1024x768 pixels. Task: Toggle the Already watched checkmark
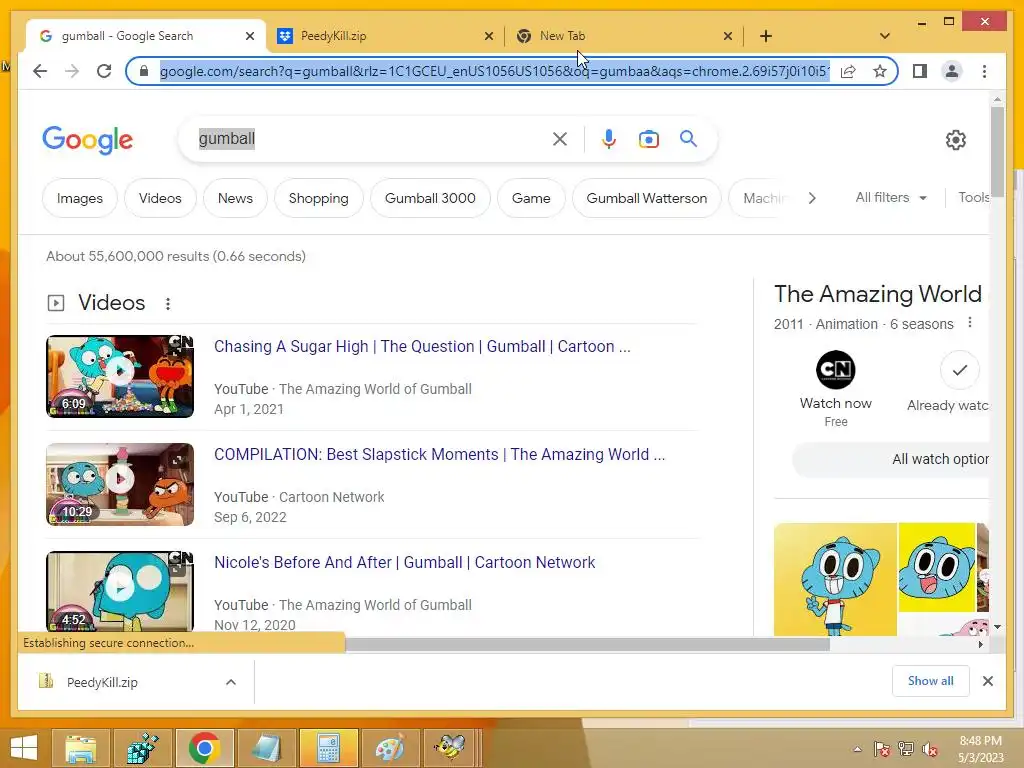[x=959, y=370]
